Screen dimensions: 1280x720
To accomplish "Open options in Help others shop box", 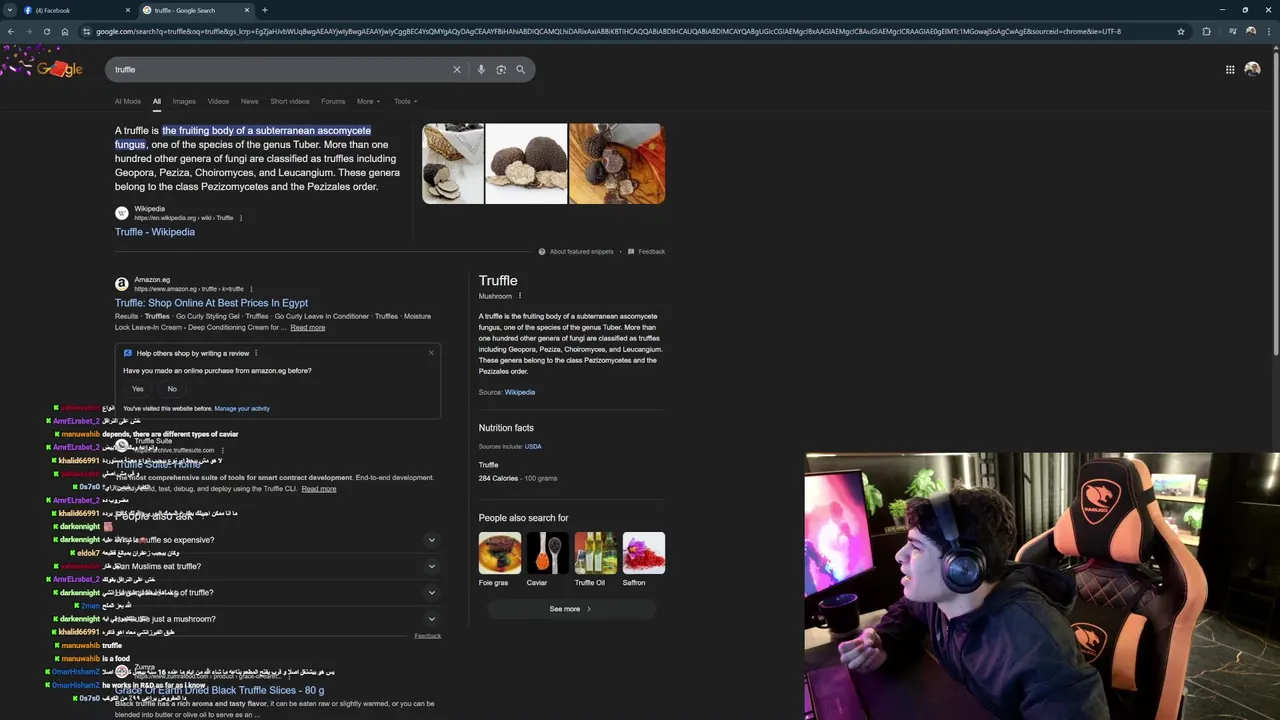I will click(x=256, y=353).
